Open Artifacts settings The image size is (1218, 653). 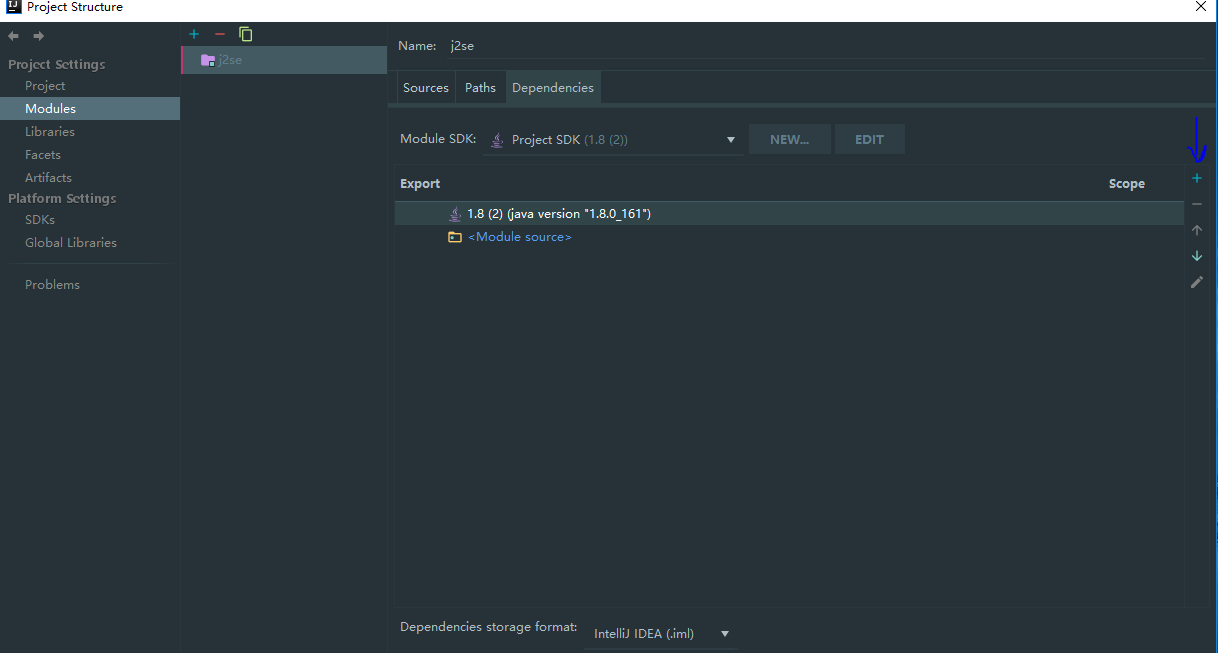click(48, 178)
